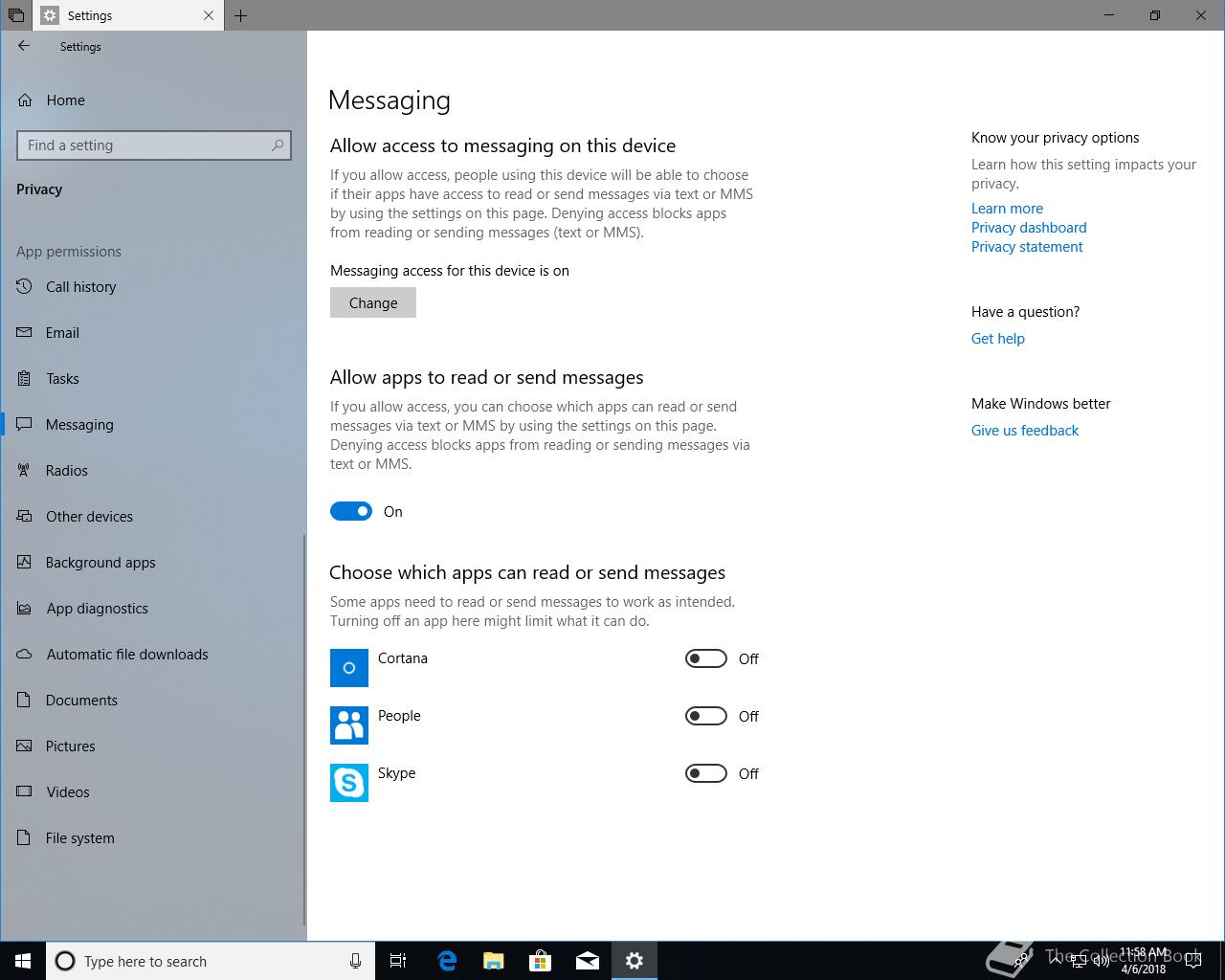The image size is (1225, 980).
Task: Enable messaging access for Skype
Action: click(706, 773)
